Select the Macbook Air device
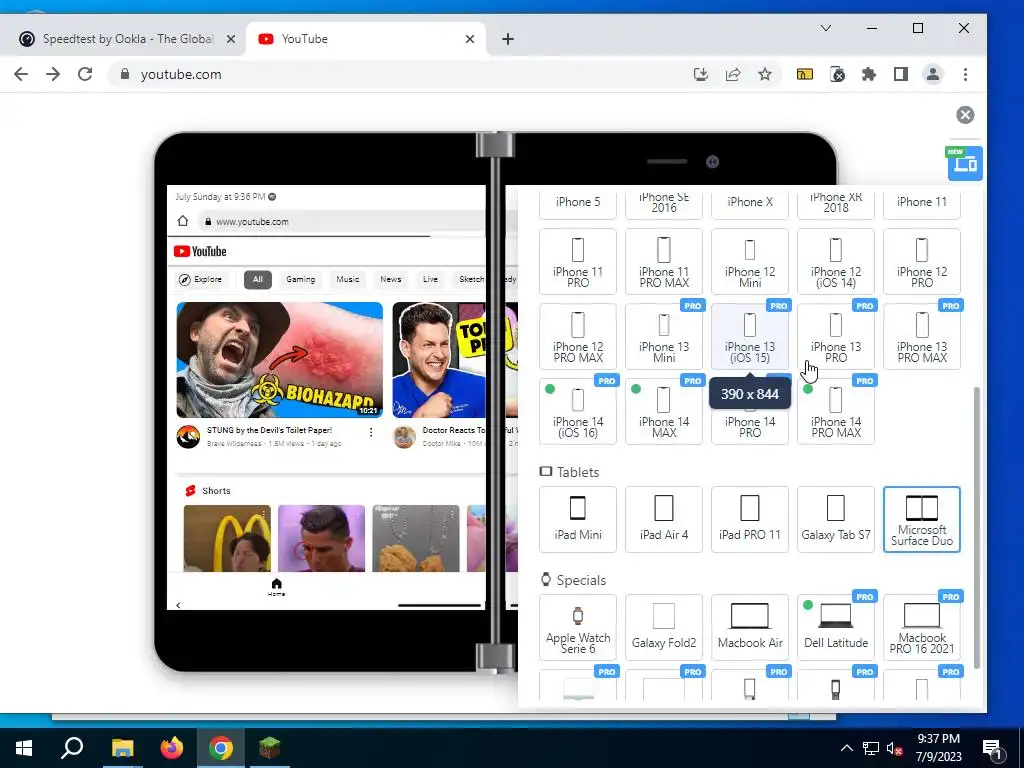 point(750,627)
